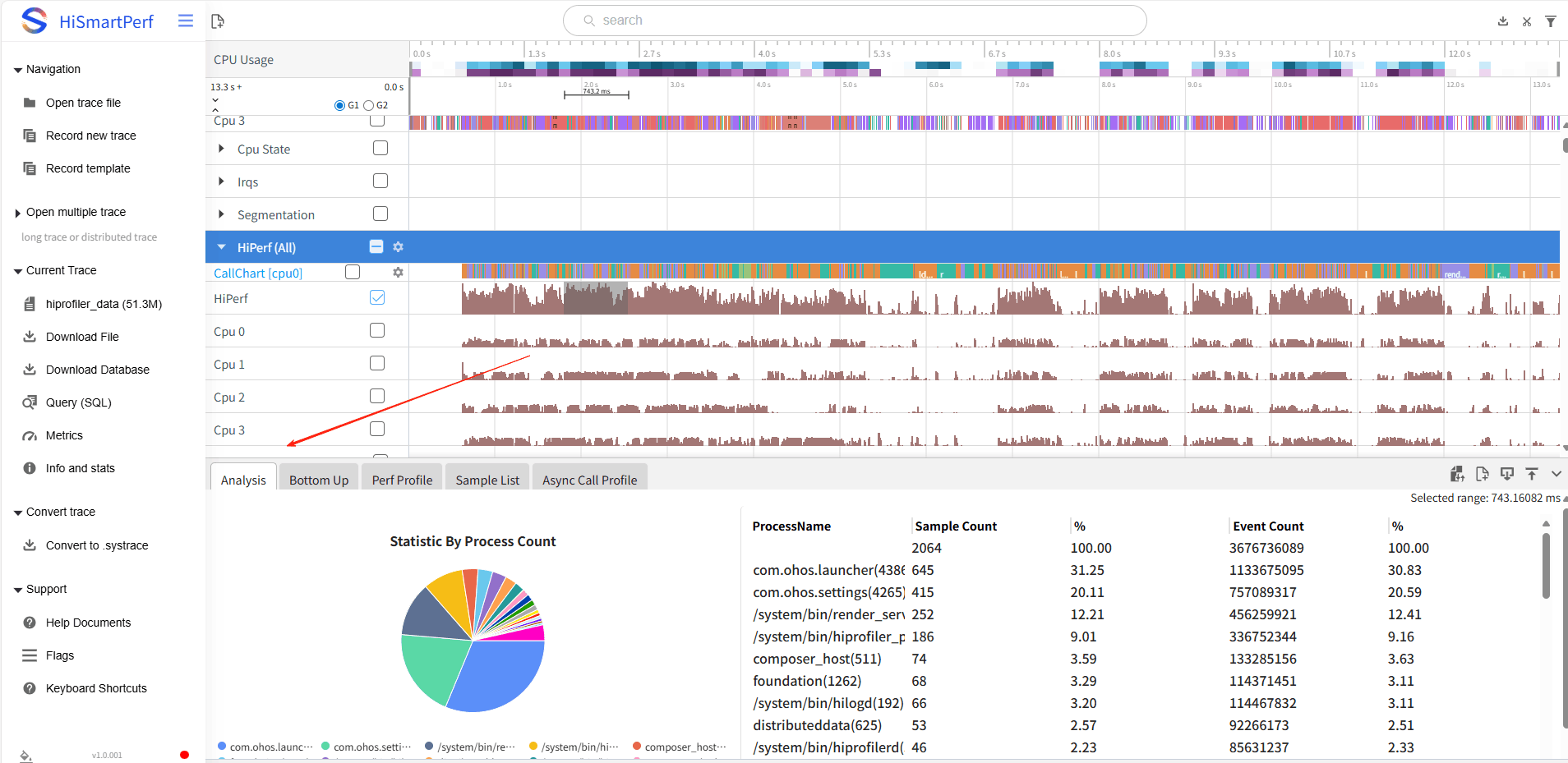The image size is (1568, 763).
Task: Switch to the Perf Profile tab
Action: 402,479
